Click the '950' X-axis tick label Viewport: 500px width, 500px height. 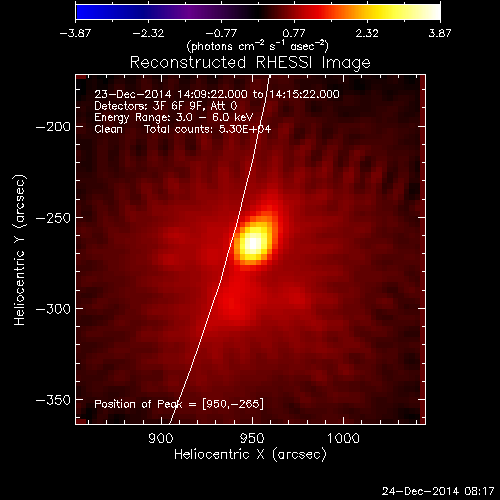[252, 438]
